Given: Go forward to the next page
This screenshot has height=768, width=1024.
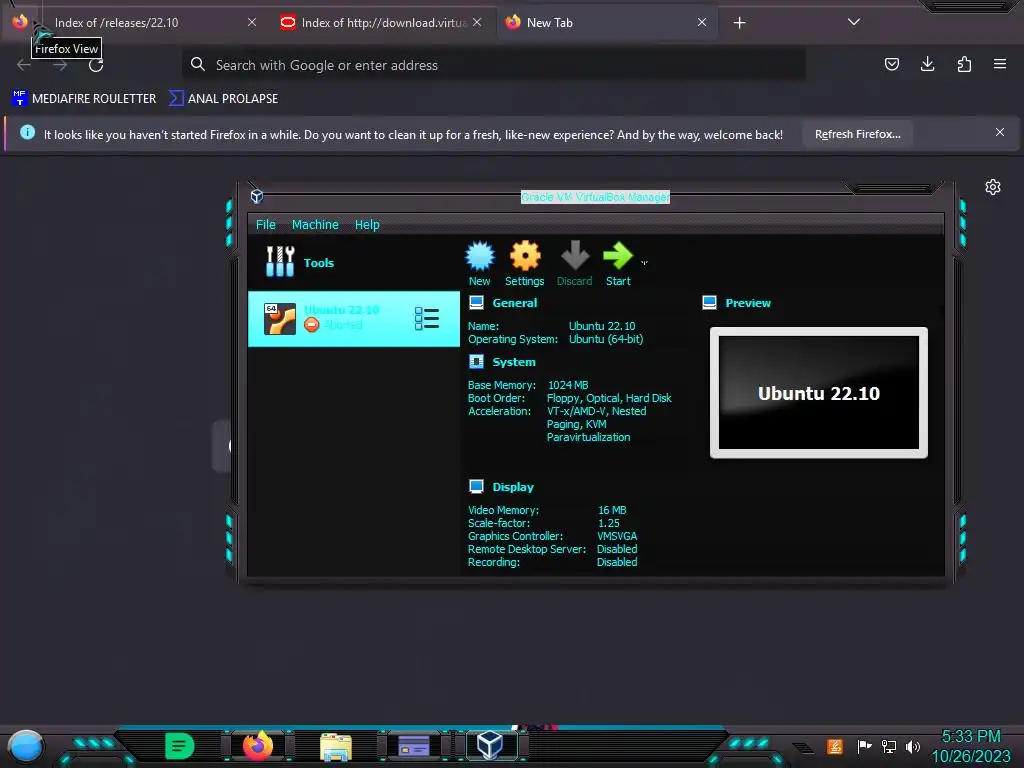Looking at the screenshot, I should (60, 65).
